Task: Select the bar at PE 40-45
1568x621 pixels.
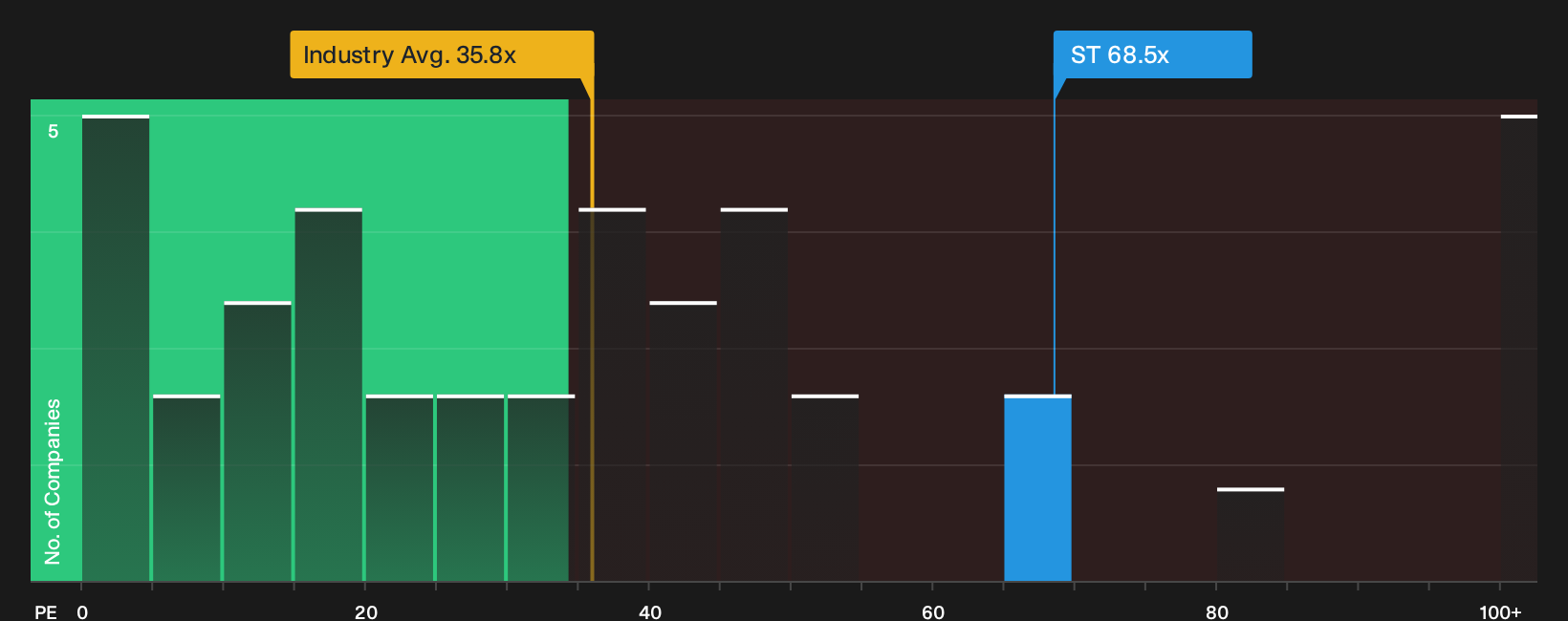Action: coord(683,441)
